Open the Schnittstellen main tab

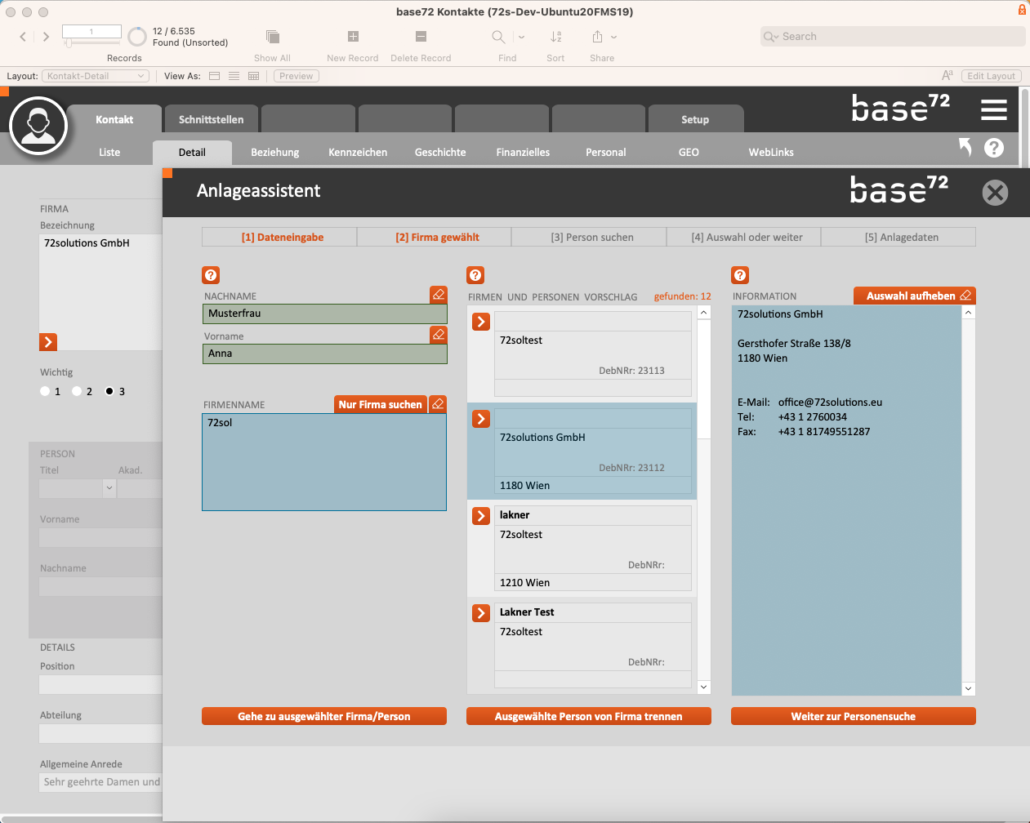pyautogui.click(x=211, y=120)
